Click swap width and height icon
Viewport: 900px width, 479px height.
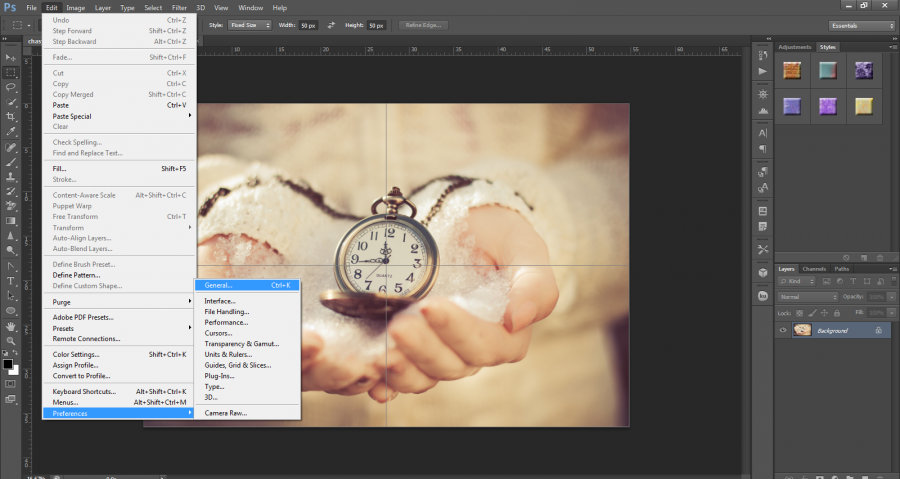tap(331, 25)
